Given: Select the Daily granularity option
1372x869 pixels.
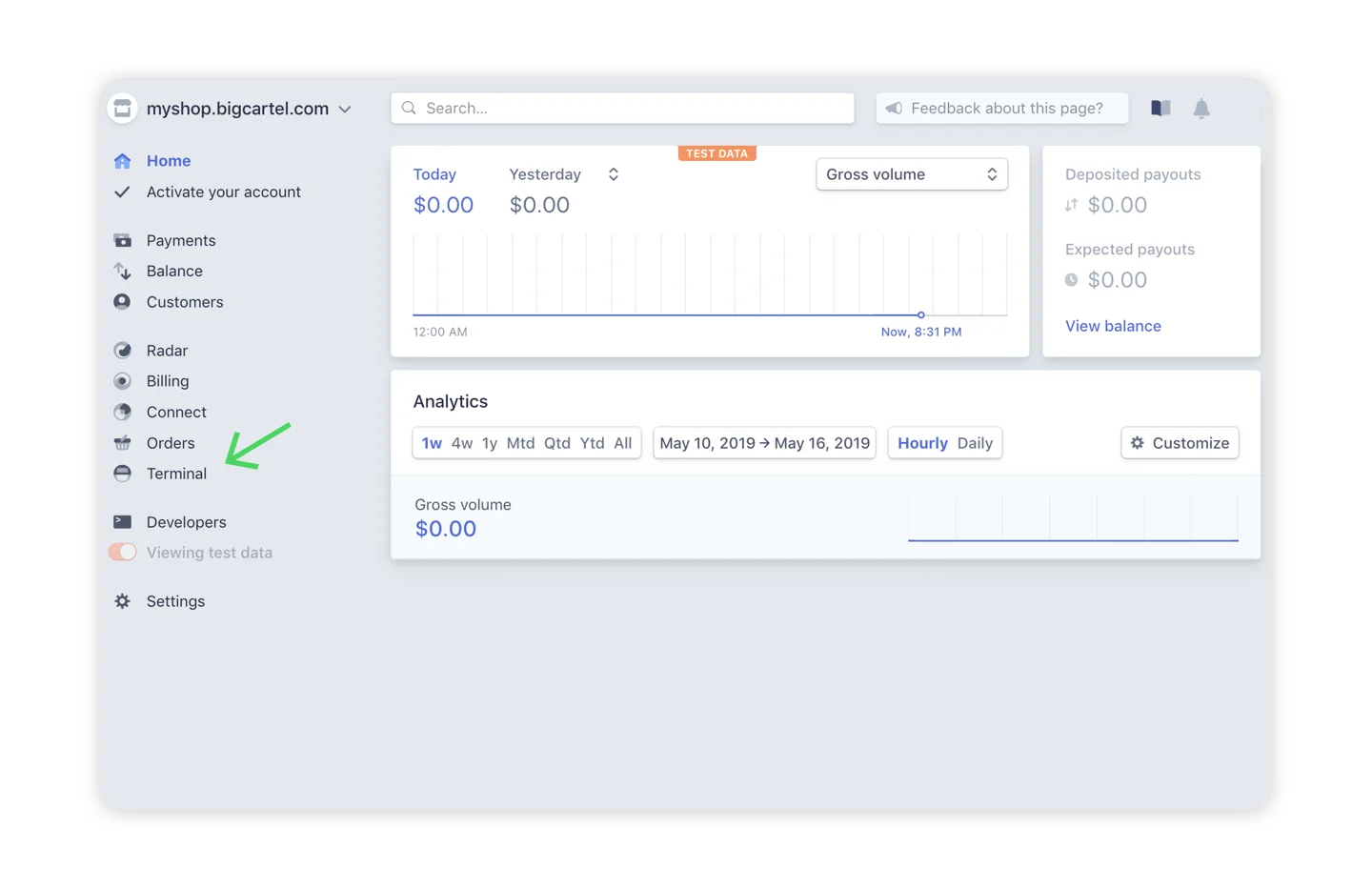Looking at the screenshot, I should coord(975,443).
